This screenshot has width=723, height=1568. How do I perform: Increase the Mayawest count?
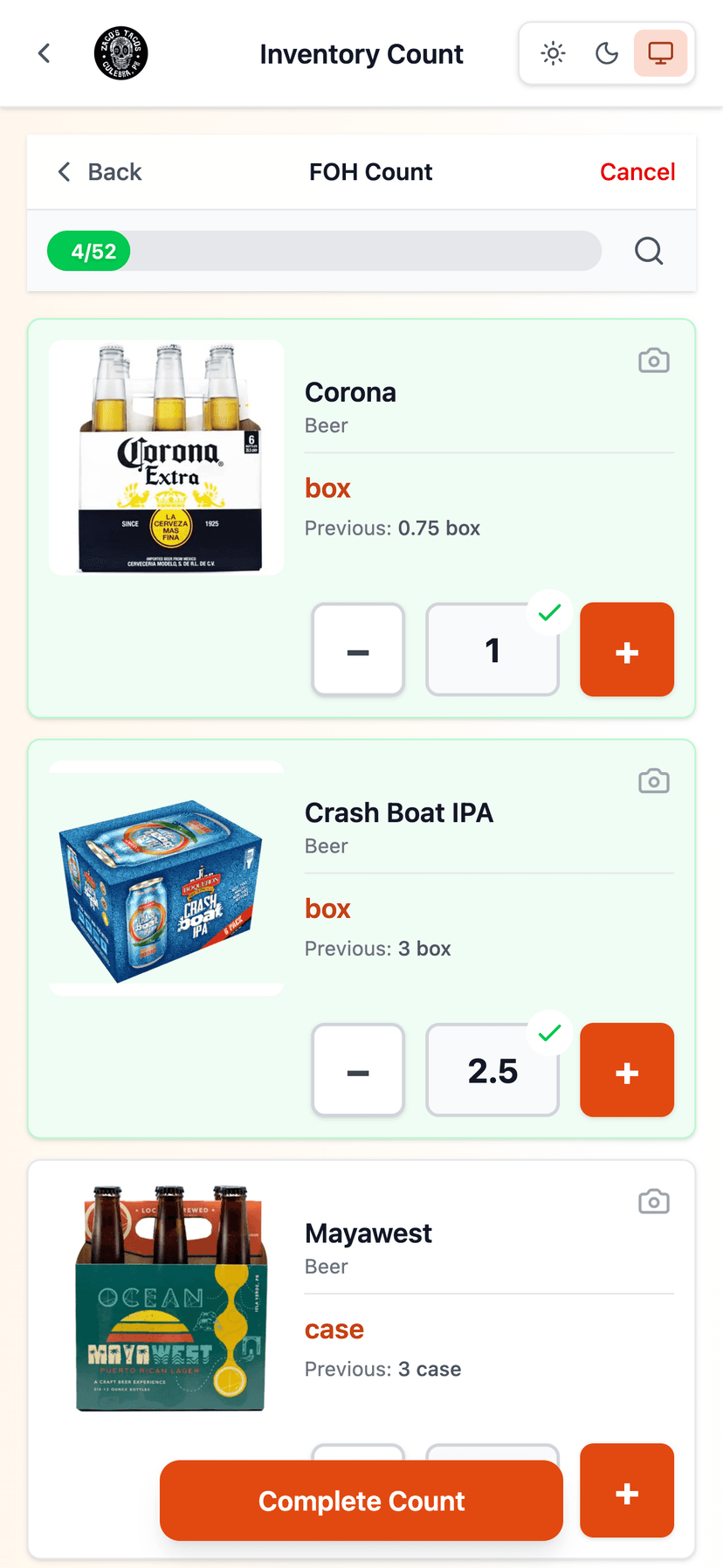click(626, 1490)
